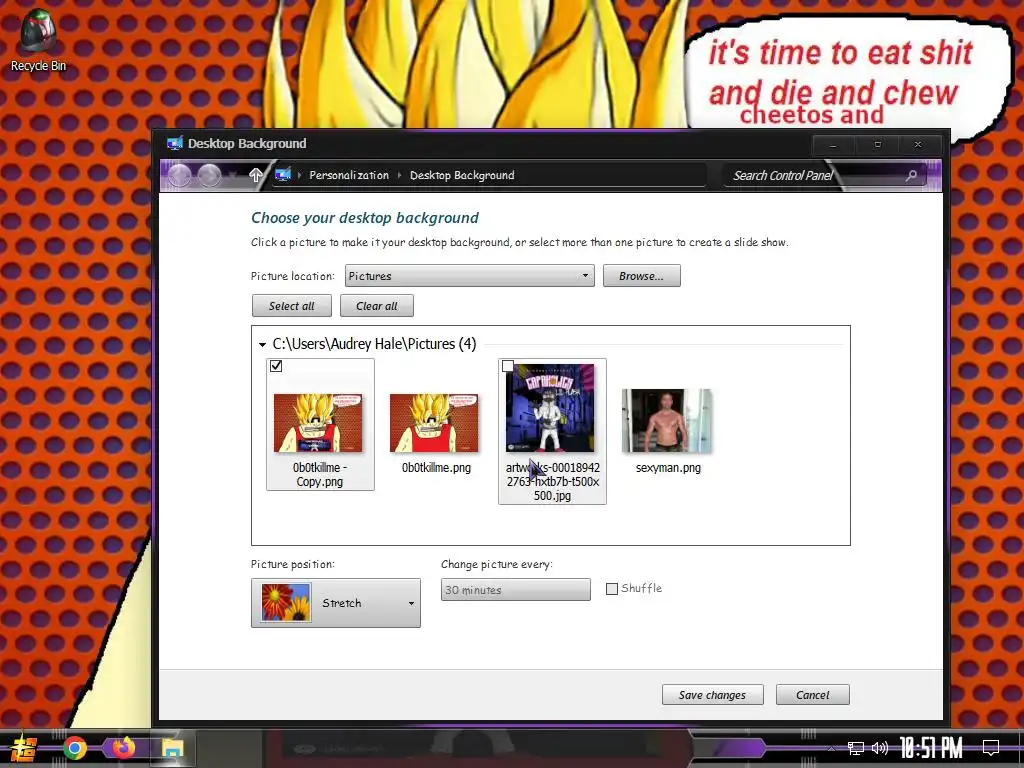Click the Save changes button
The image size is (1024, 768).
click(712, 695)
